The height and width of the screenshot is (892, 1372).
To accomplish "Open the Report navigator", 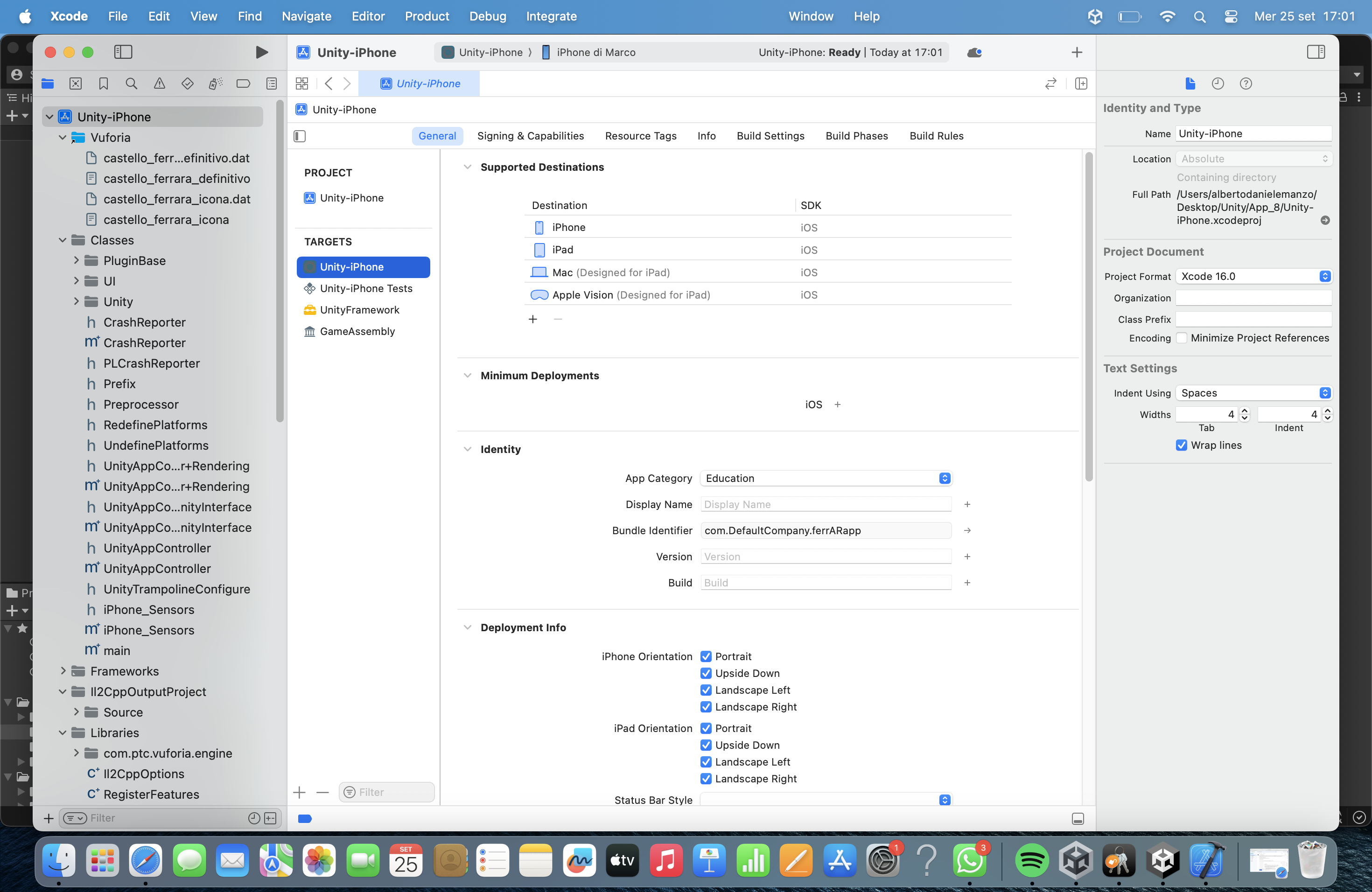I will pyautogui.click(x=272, y=84).
